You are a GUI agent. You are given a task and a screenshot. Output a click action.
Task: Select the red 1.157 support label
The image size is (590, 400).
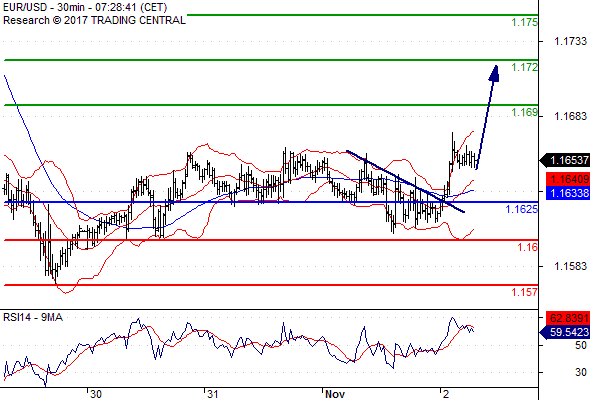[x=524, y=292]
